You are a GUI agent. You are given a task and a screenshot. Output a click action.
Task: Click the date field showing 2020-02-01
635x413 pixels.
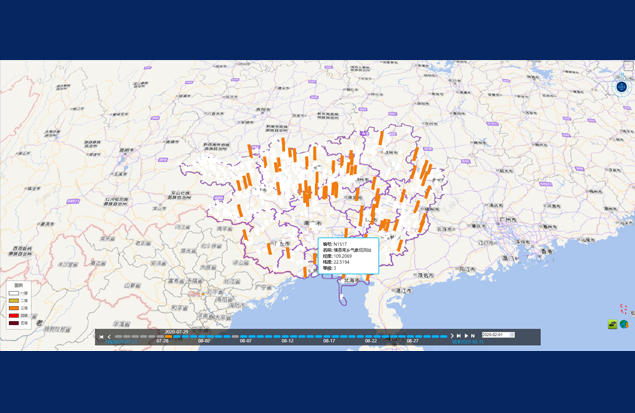tap(496, 335)
